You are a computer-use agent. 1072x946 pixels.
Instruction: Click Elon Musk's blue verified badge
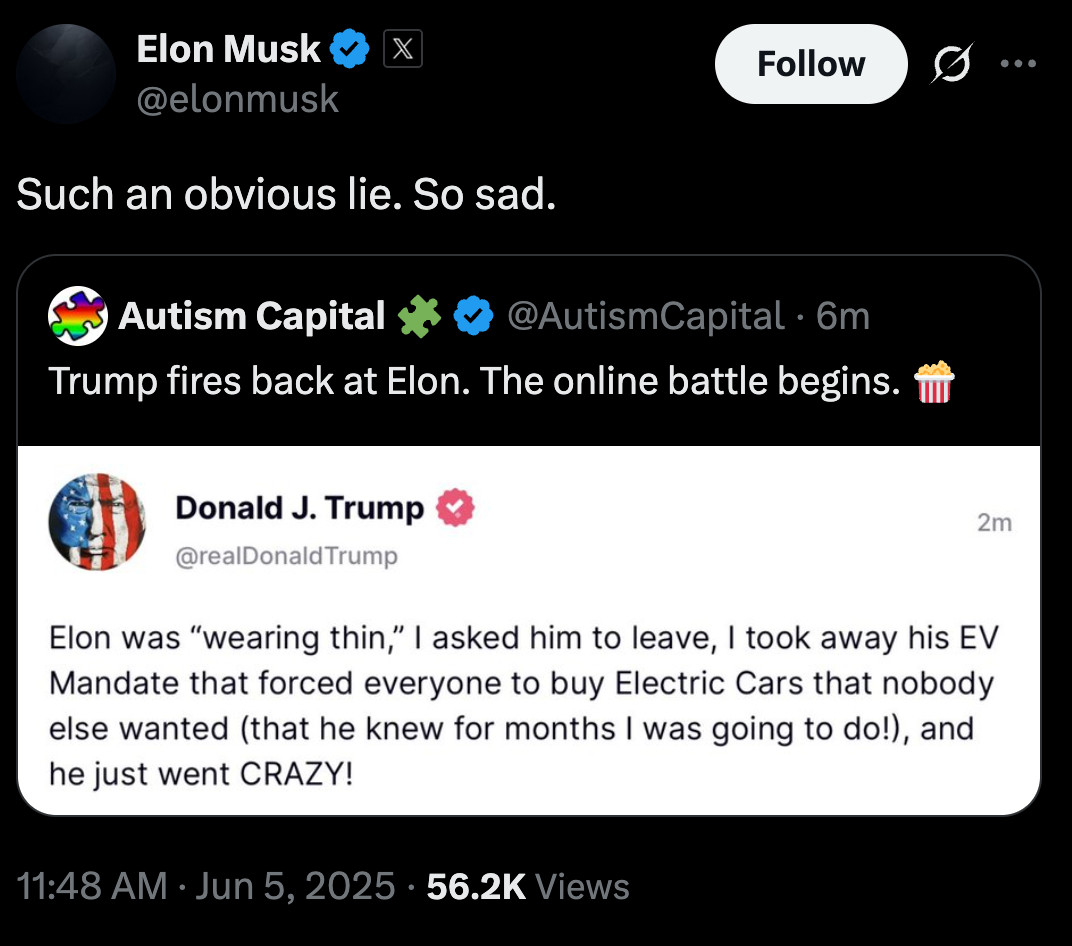[351, 49]
